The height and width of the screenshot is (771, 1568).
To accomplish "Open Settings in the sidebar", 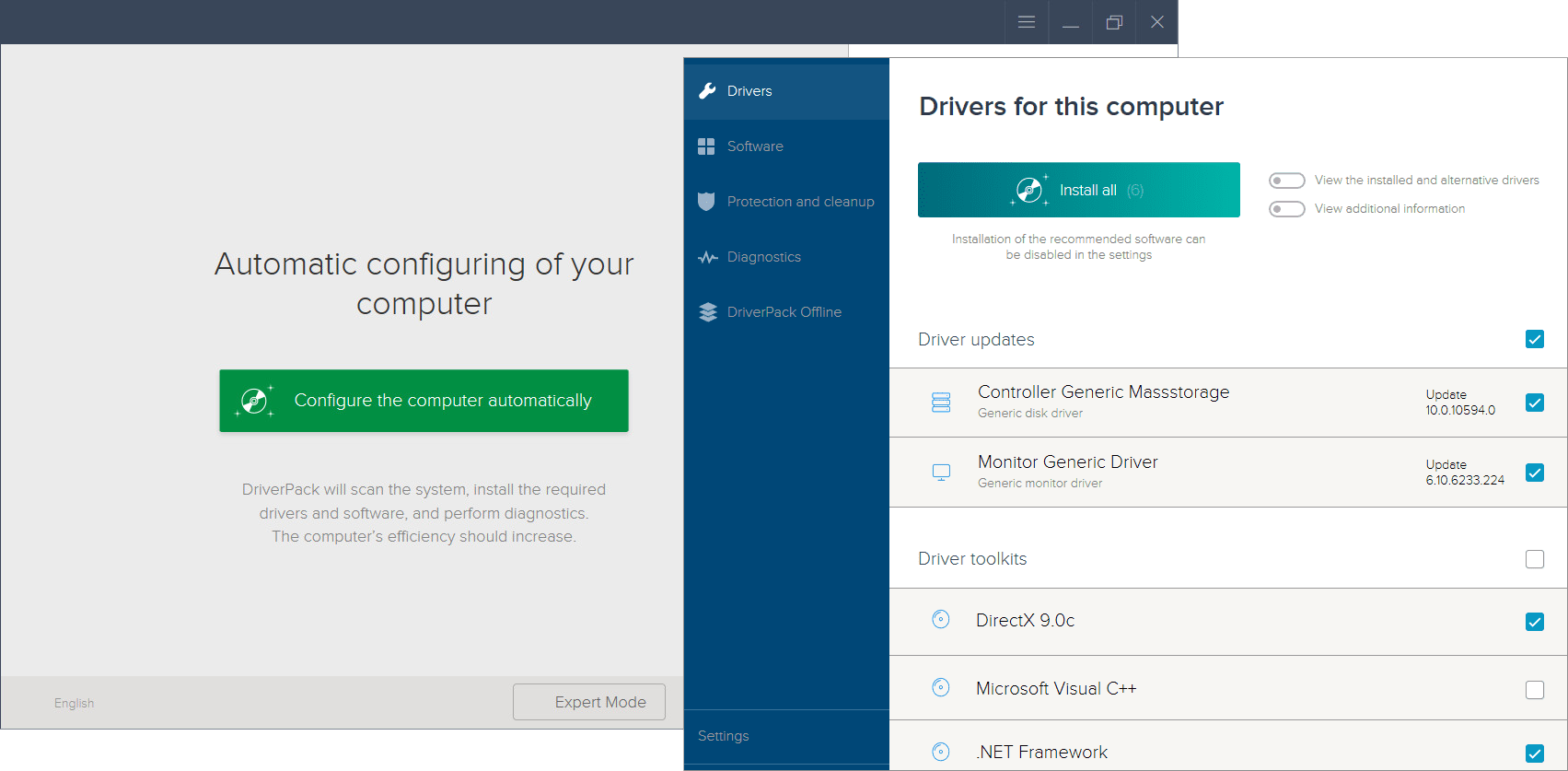I will 724,736.
